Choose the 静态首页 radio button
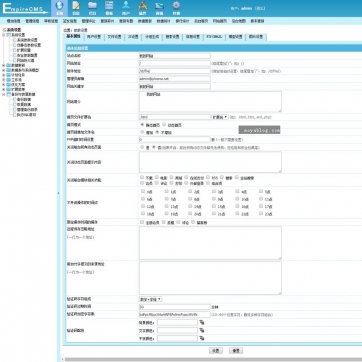Viewport: 362px width, 362px height. point(143,125)
